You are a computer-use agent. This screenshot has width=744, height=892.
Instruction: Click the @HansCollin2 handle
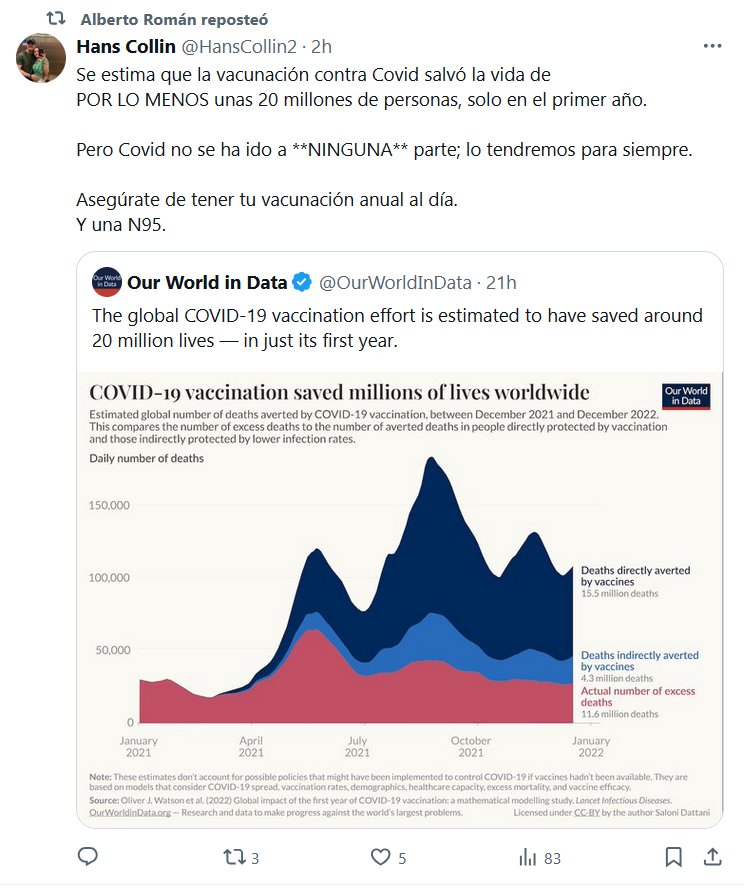coord(242,46)
